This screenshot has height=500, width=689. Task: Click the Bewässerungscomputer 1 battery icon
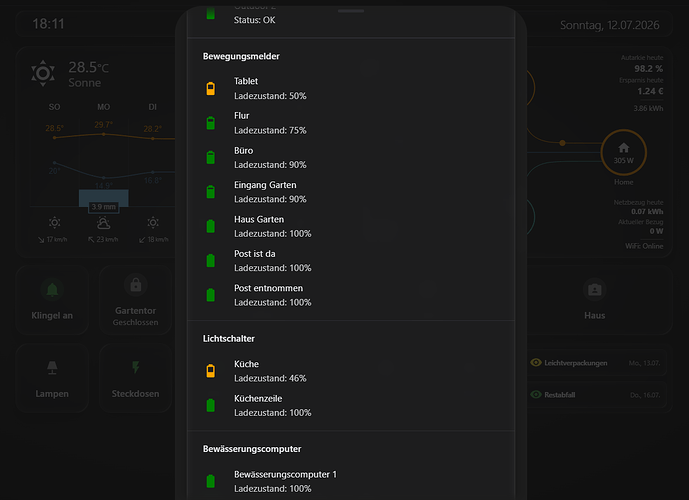coord(211,481)
